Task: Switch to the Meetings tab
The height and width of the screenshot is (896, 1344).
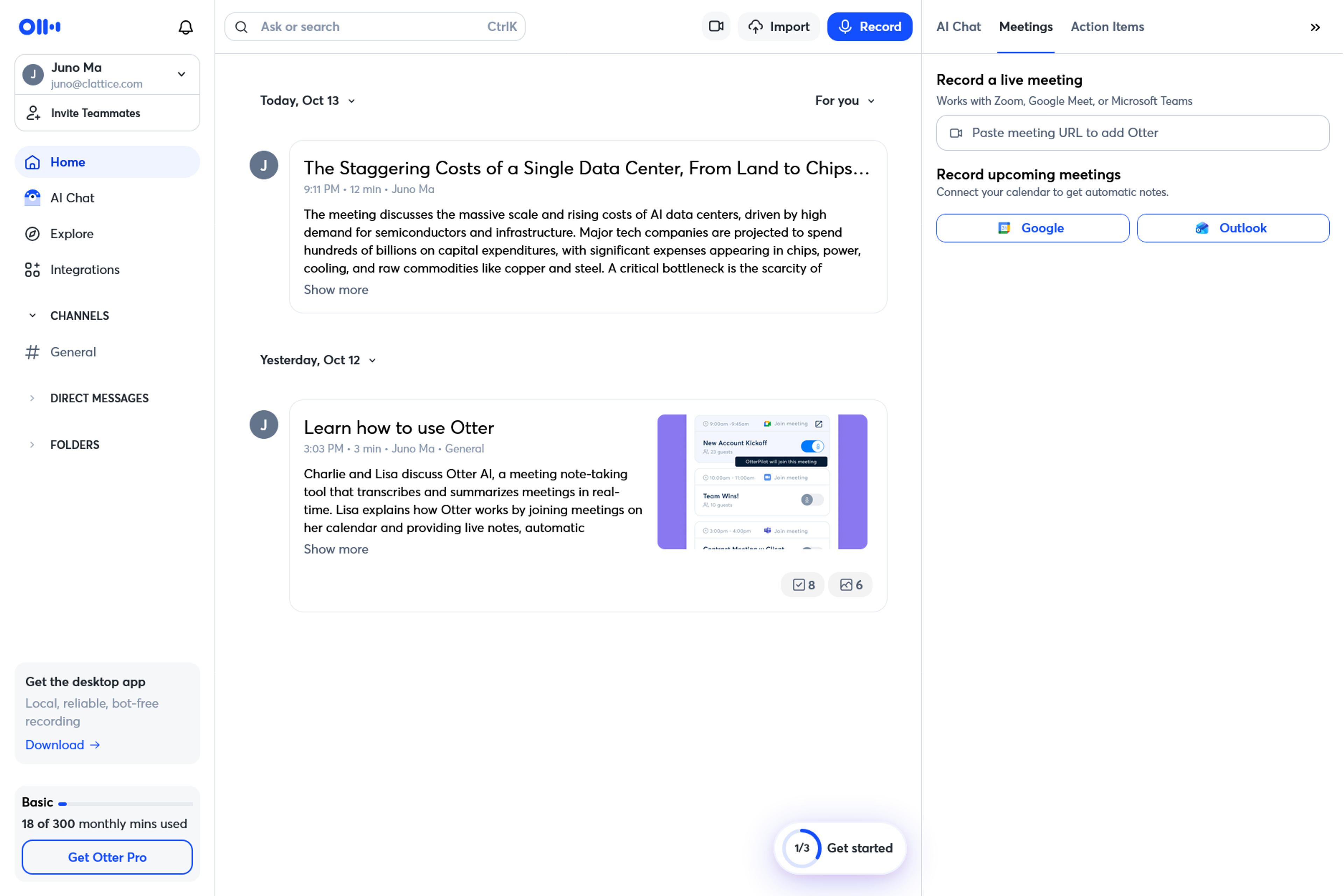Action: tap(1026, 27)
